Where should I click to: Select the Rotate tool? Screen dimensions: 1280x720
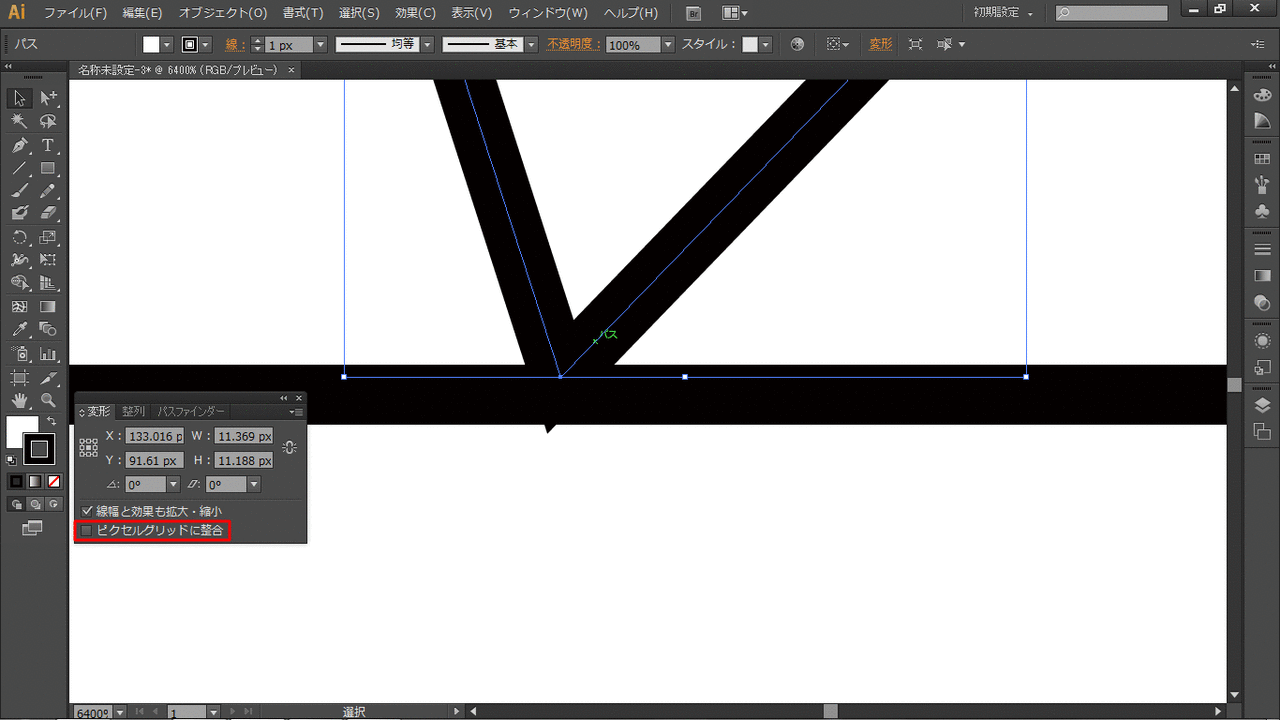[19, 238]
